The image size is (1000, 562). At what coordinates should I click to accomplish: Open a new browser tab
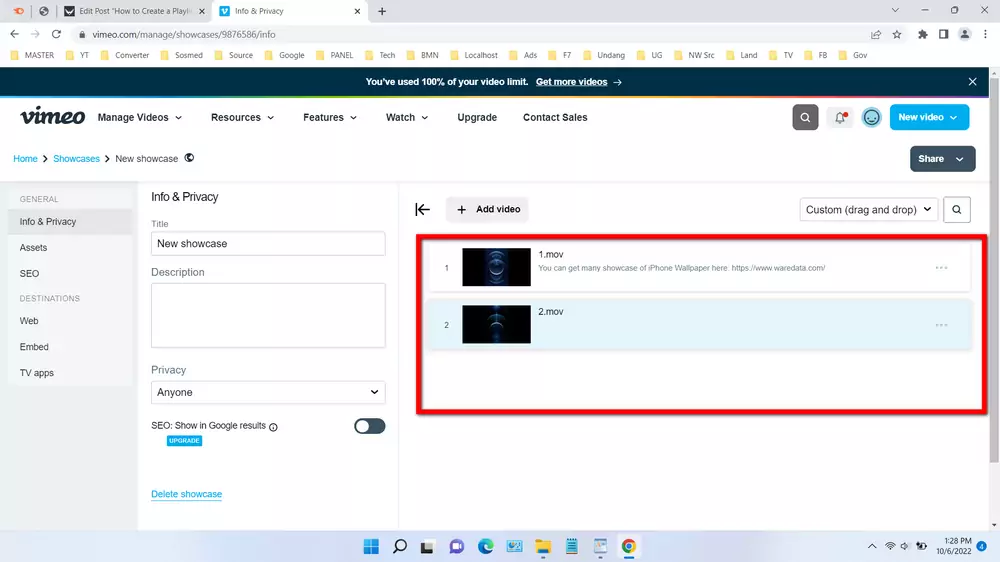pos(381,11)
